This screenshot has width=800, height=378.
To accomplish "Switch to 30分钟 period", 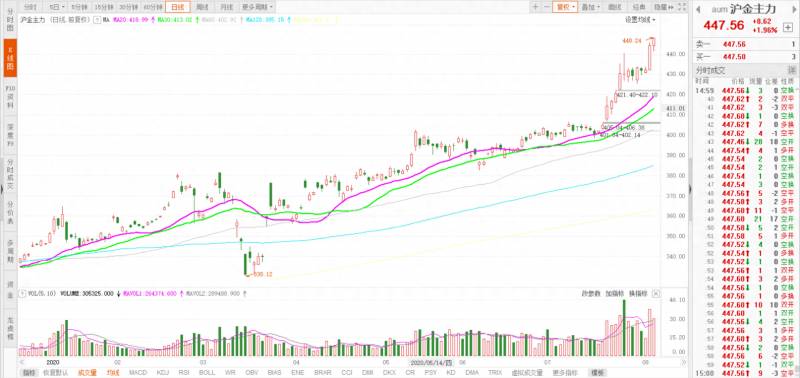I will click(128, 7).
